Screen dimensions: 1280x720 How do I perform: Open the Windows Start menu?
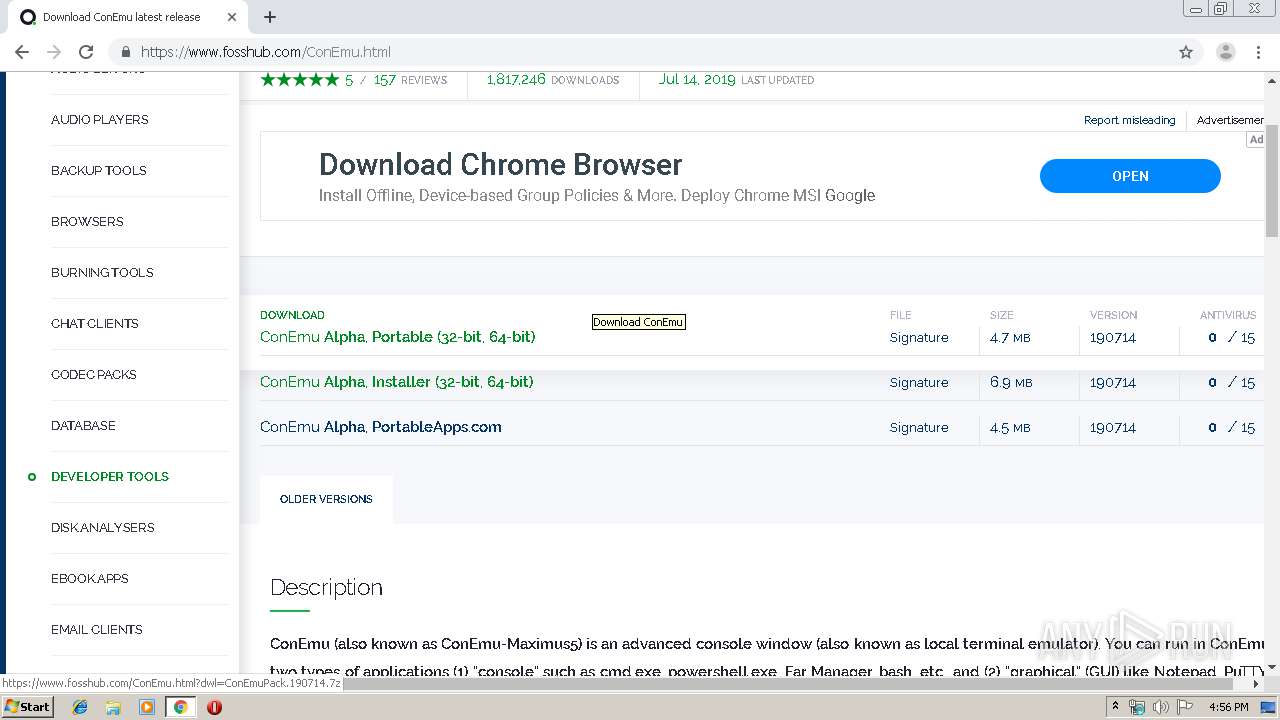click(28, 707)
